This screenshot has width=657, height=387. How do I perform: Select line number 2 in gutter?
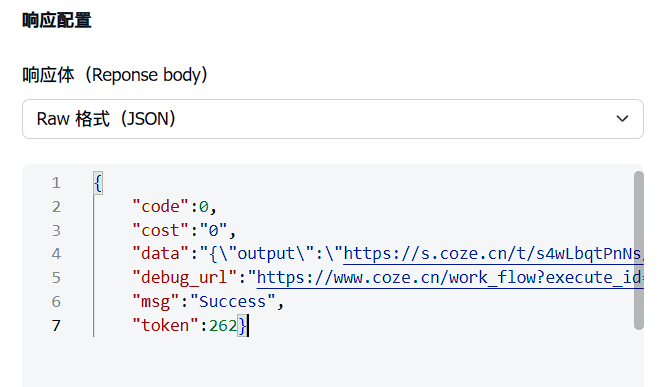(56, 207)
